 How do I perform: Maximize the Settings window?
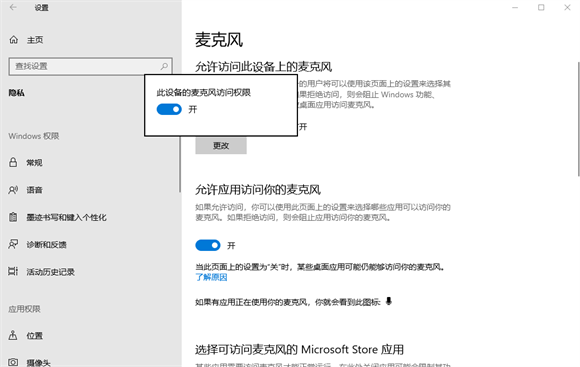click(x=541, y=7)
